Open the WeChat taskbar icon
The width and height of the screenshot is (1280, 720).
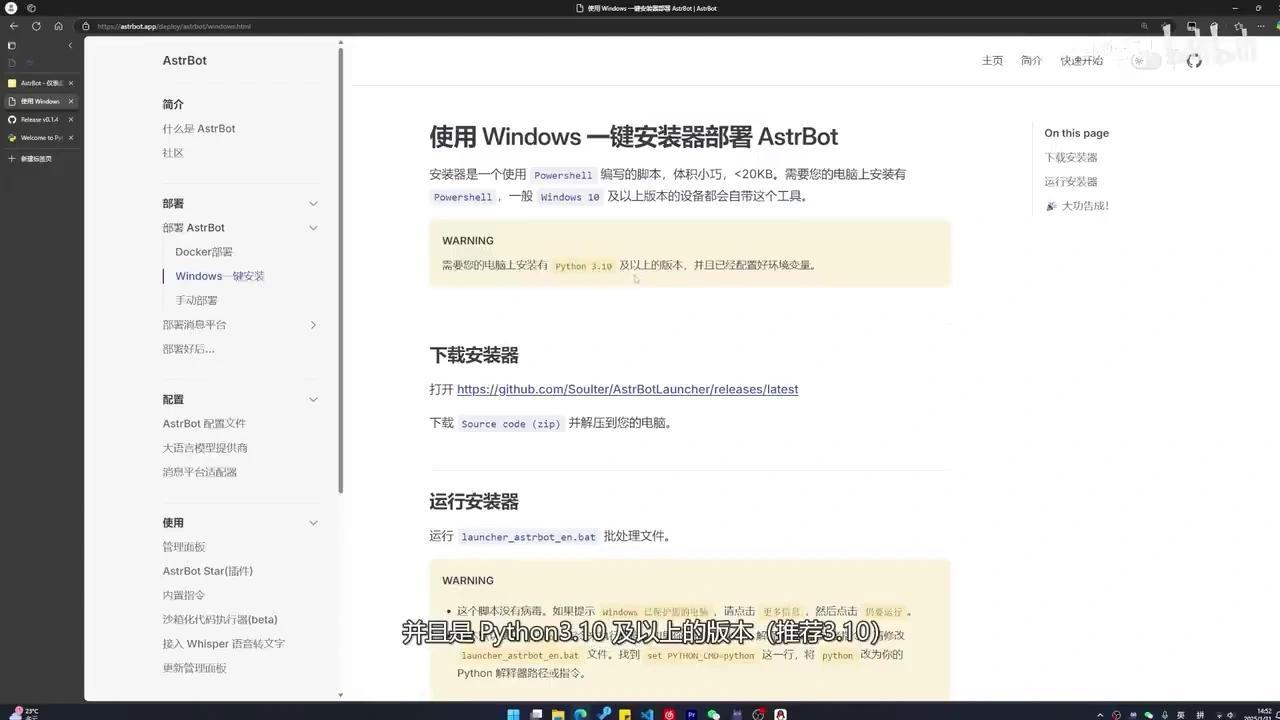[713, 714]
